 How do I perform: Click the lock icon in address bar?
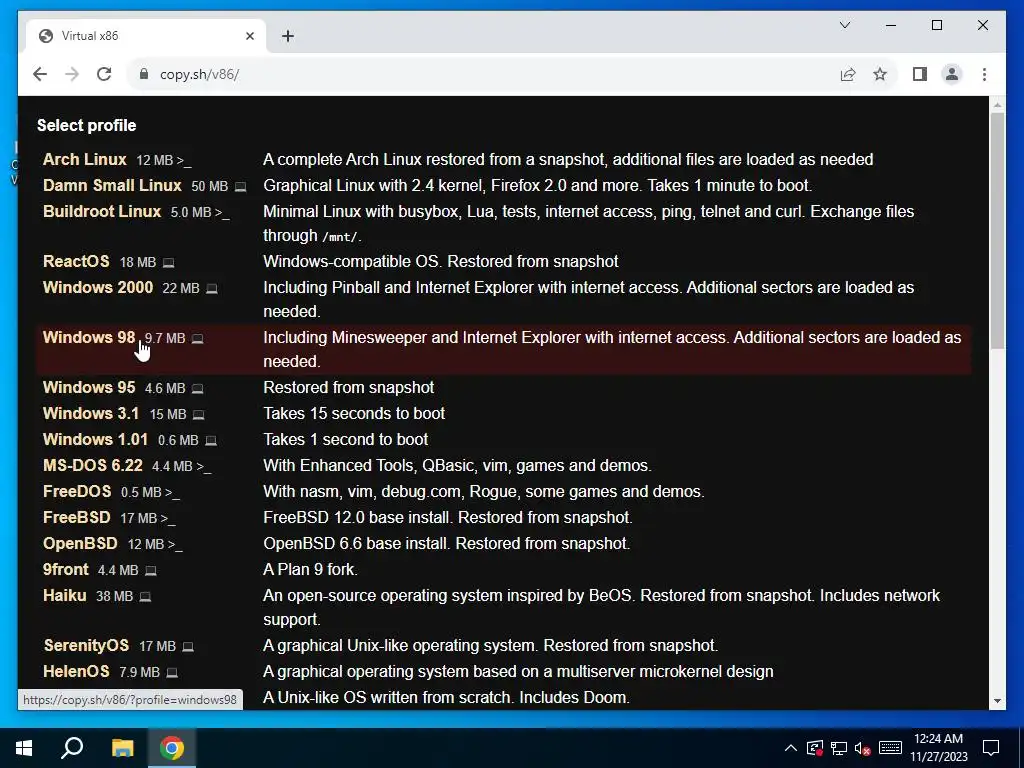pyautogui.click(x=144, y=74)
